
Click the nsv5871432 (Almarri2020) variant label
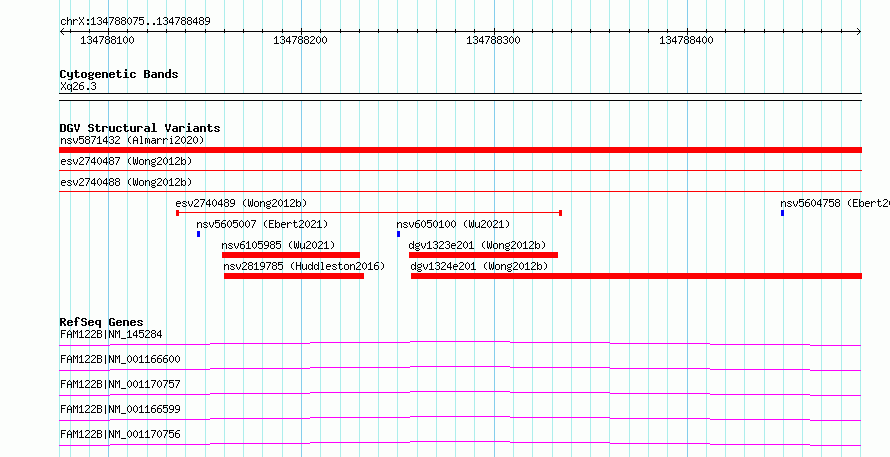[132, 140]
